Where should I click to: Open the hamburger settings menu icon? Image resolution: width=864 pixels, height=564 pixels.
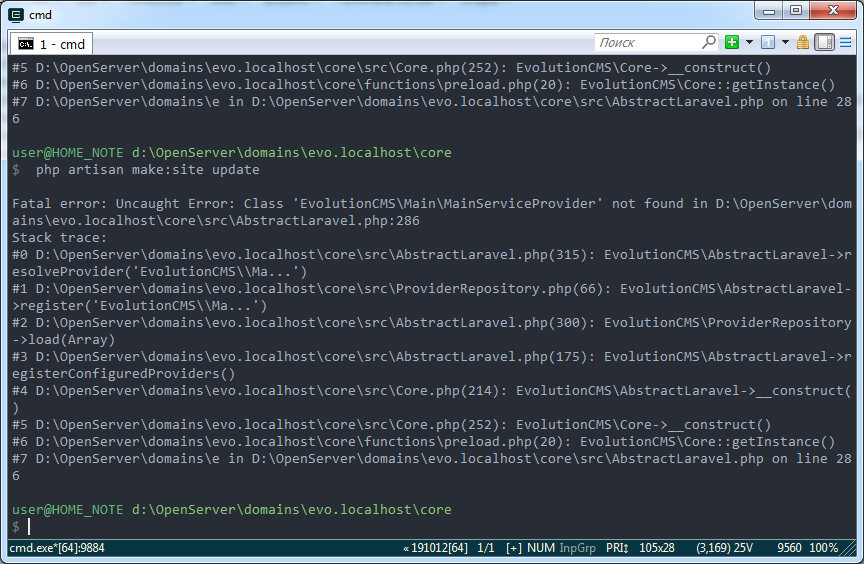click(x=846, y=42)
